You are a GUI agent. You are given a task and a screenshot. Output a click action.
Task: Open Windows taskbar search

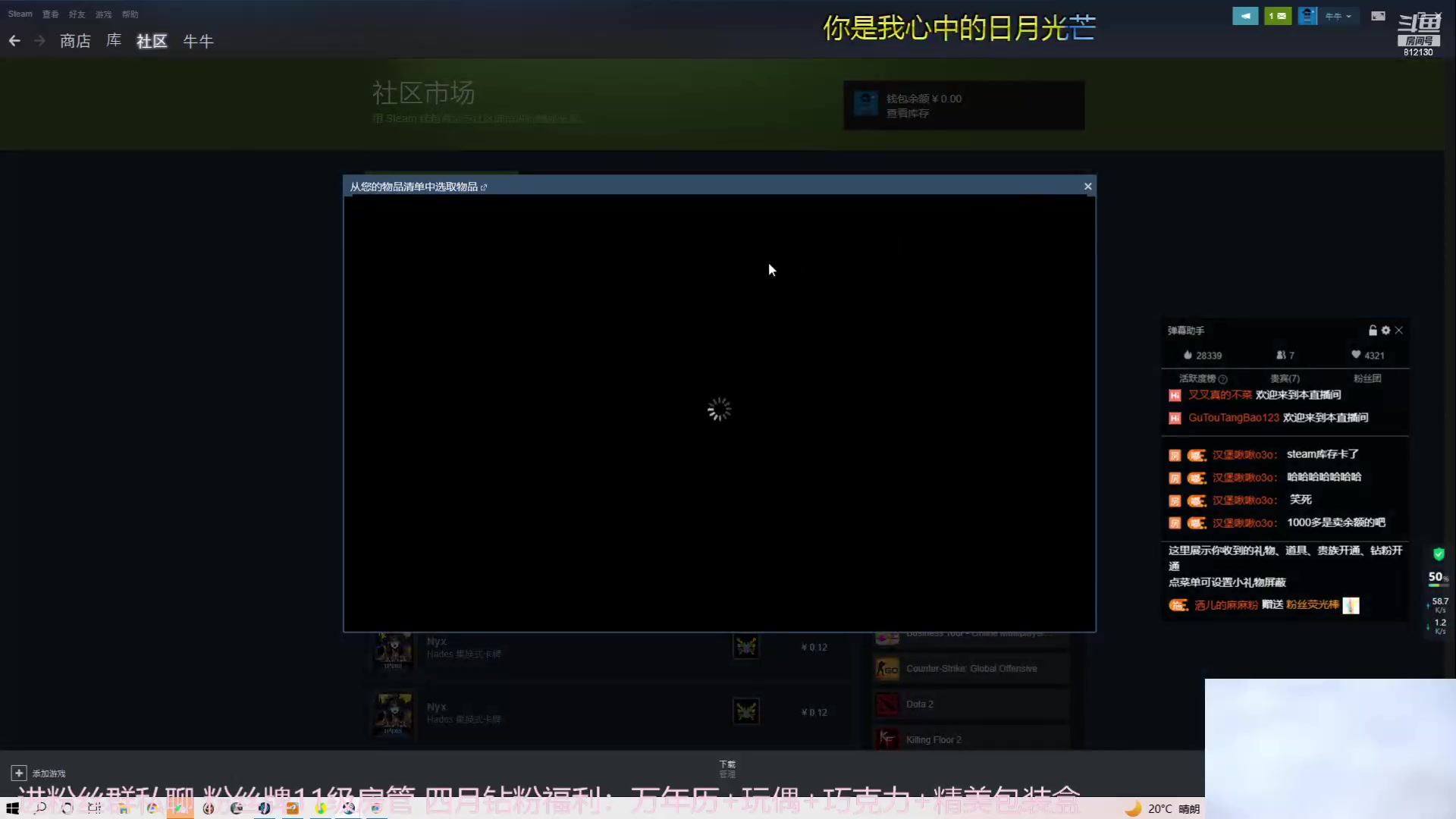click(40, 808)
